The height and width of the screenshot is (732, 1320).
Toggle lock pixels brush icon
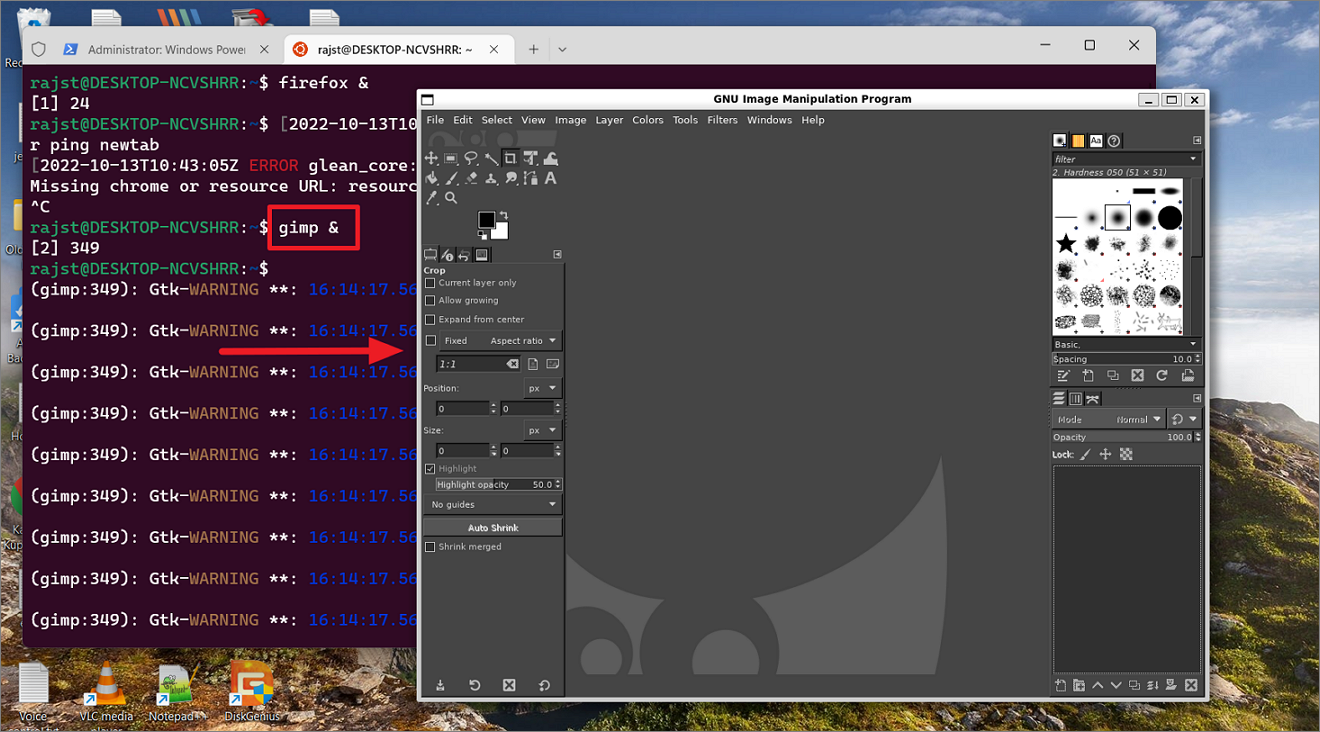pos(1085,454)
